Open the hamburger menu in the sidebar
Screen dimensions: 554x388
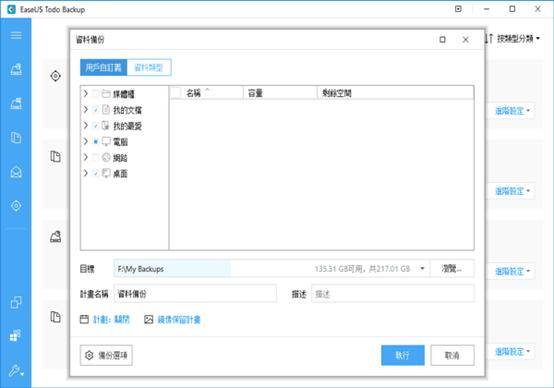pyautogui.click(x=16, y=35)
